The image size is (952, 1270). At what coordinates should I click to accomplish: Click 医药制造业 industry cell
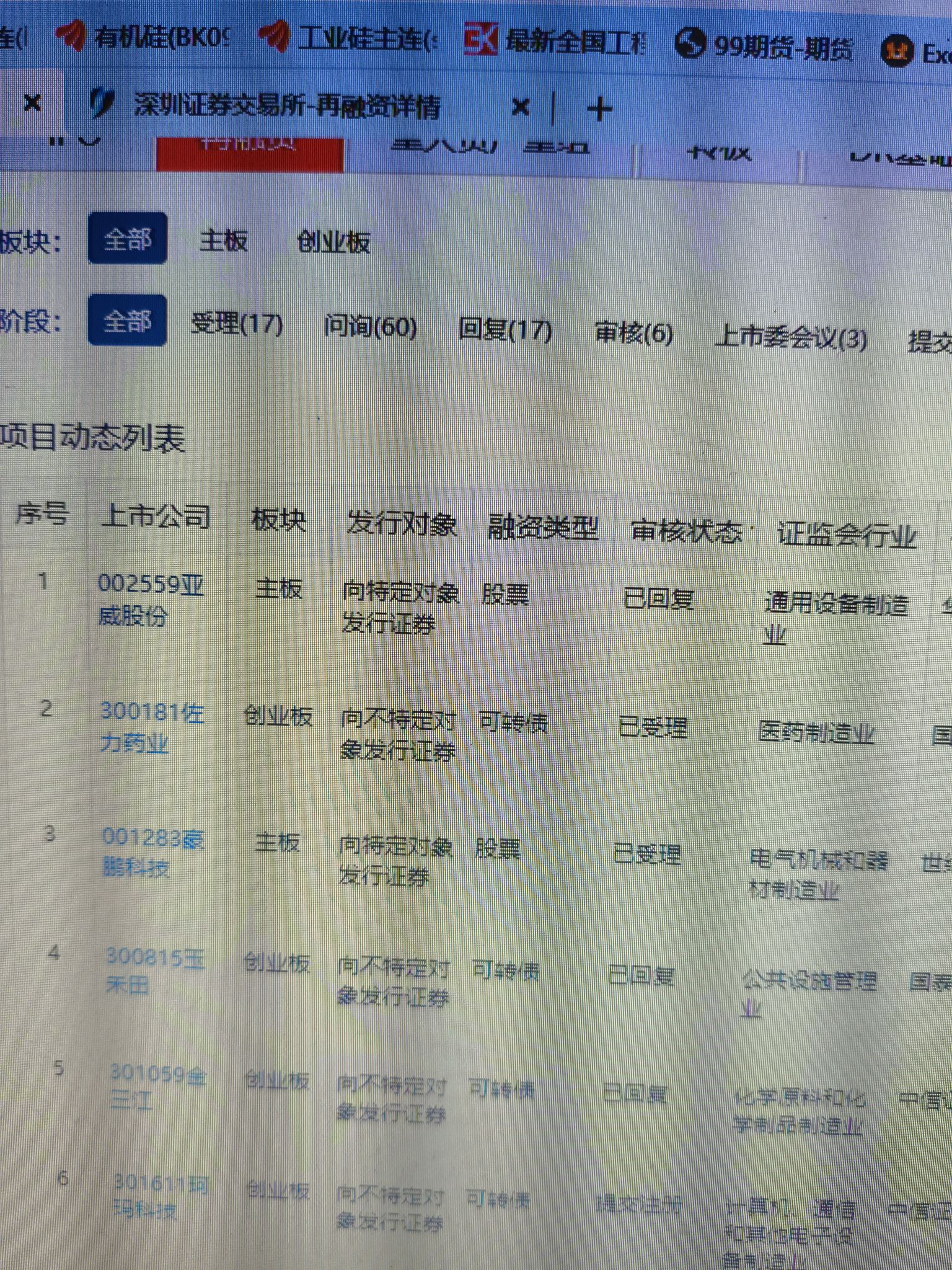[x=816, y=732]
